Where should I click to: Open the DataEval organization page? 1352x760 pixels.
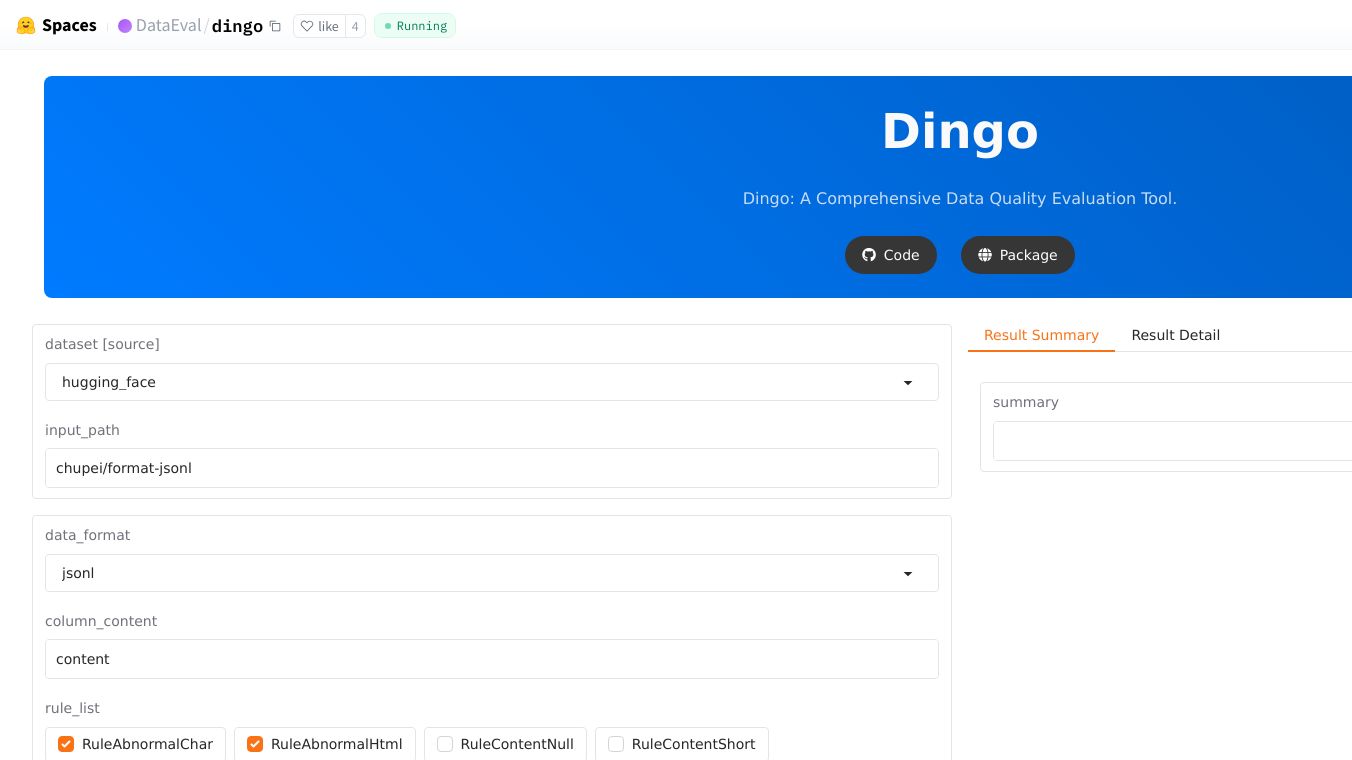click(168, 26)
